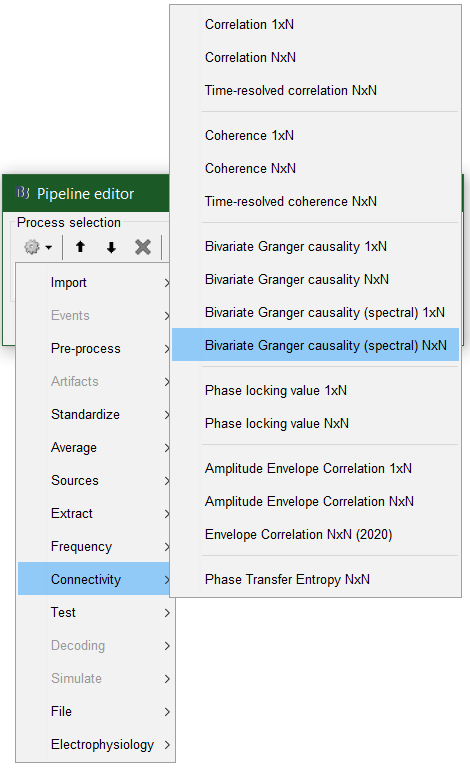This screenshot has width=470, height=771.
Task: Select Envelope Correlation NxN (2020)
Action: pyautogui.click(x=315, y=534)
